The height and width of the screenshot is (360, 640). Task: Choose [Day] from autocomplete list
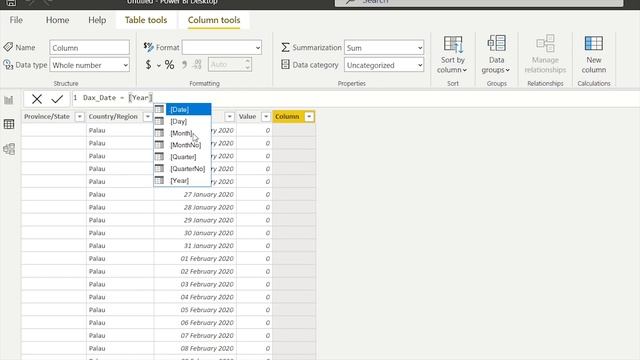[x=182, y=121]
